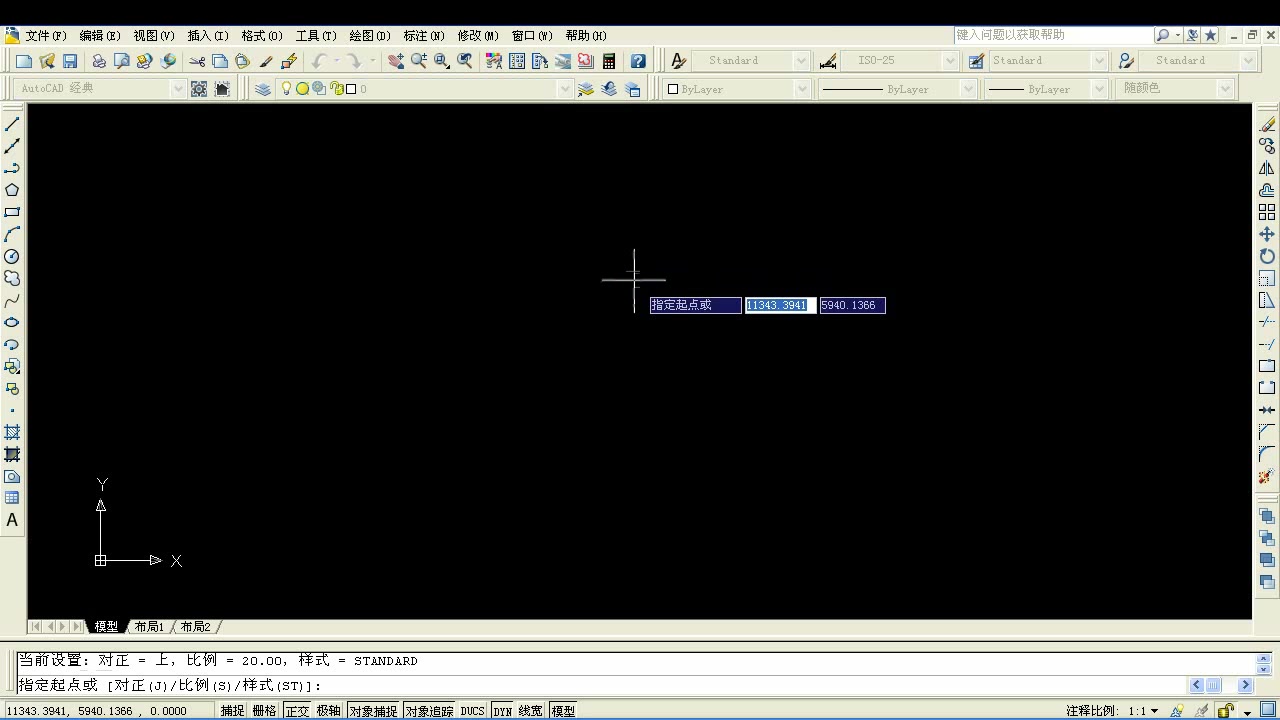Open the QuickCalc calculator icon
This screenshot has width=1280, height=720.
pos(609,61)
